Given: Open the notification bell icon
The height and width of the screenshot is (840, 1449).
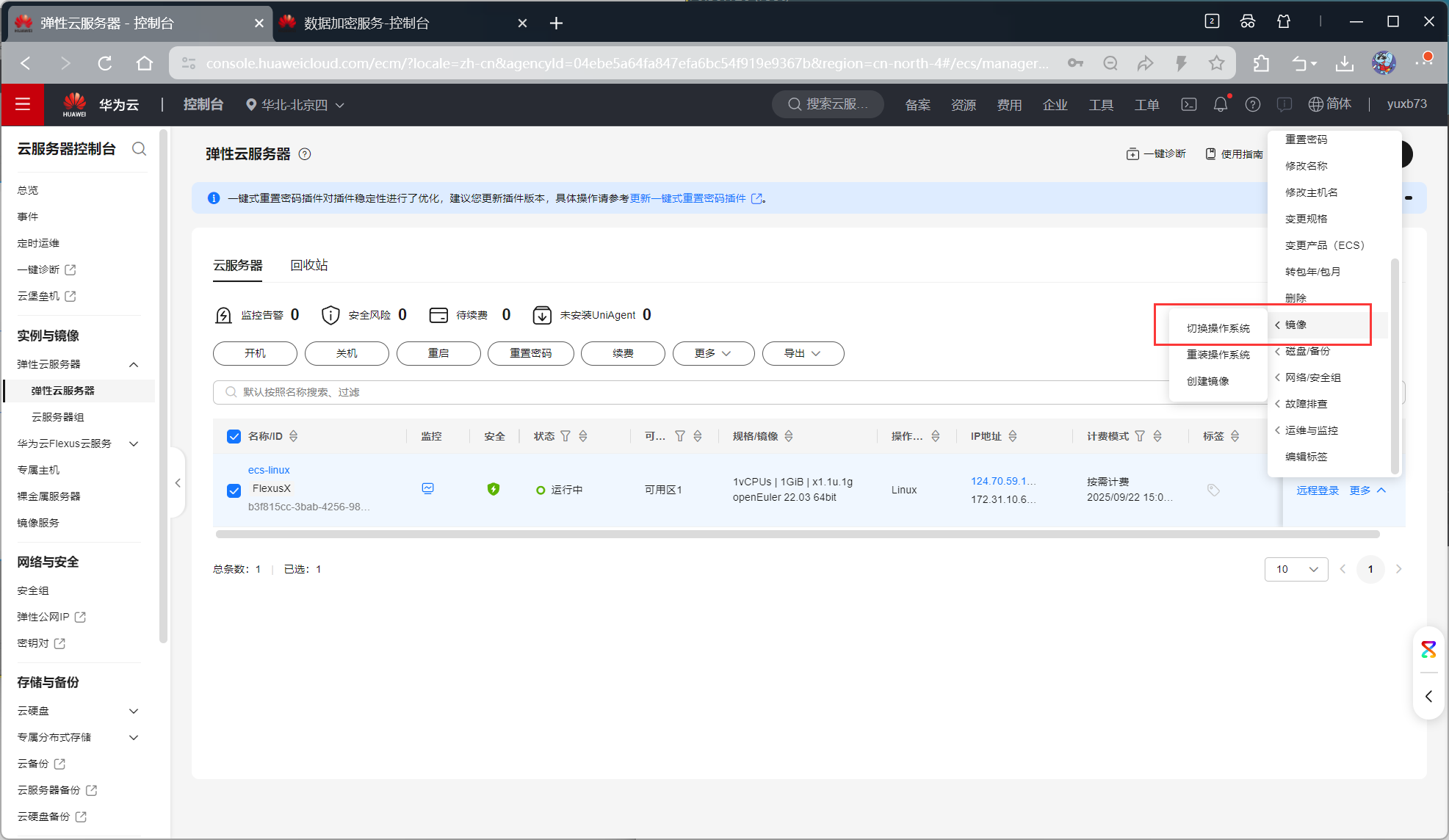Looking at the screenshot, I should (x=1220, y=104).
